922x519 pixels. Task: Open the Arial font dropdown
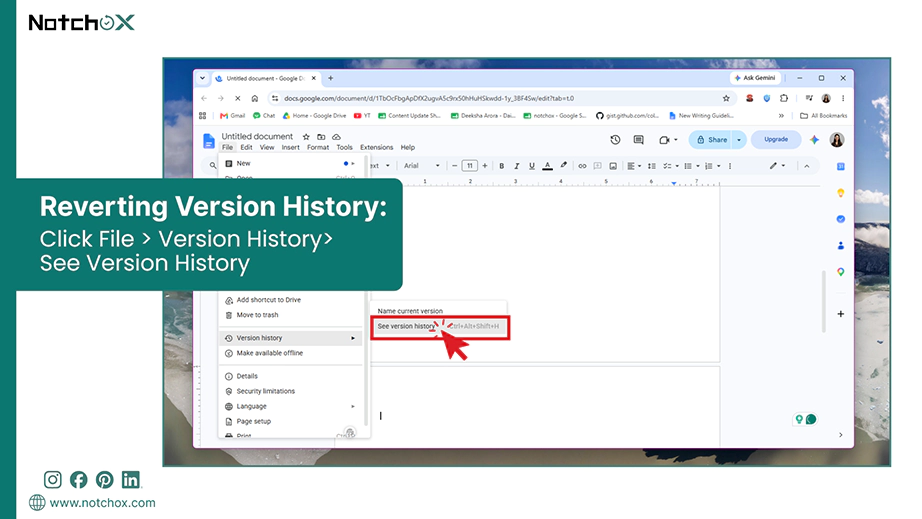422,166
